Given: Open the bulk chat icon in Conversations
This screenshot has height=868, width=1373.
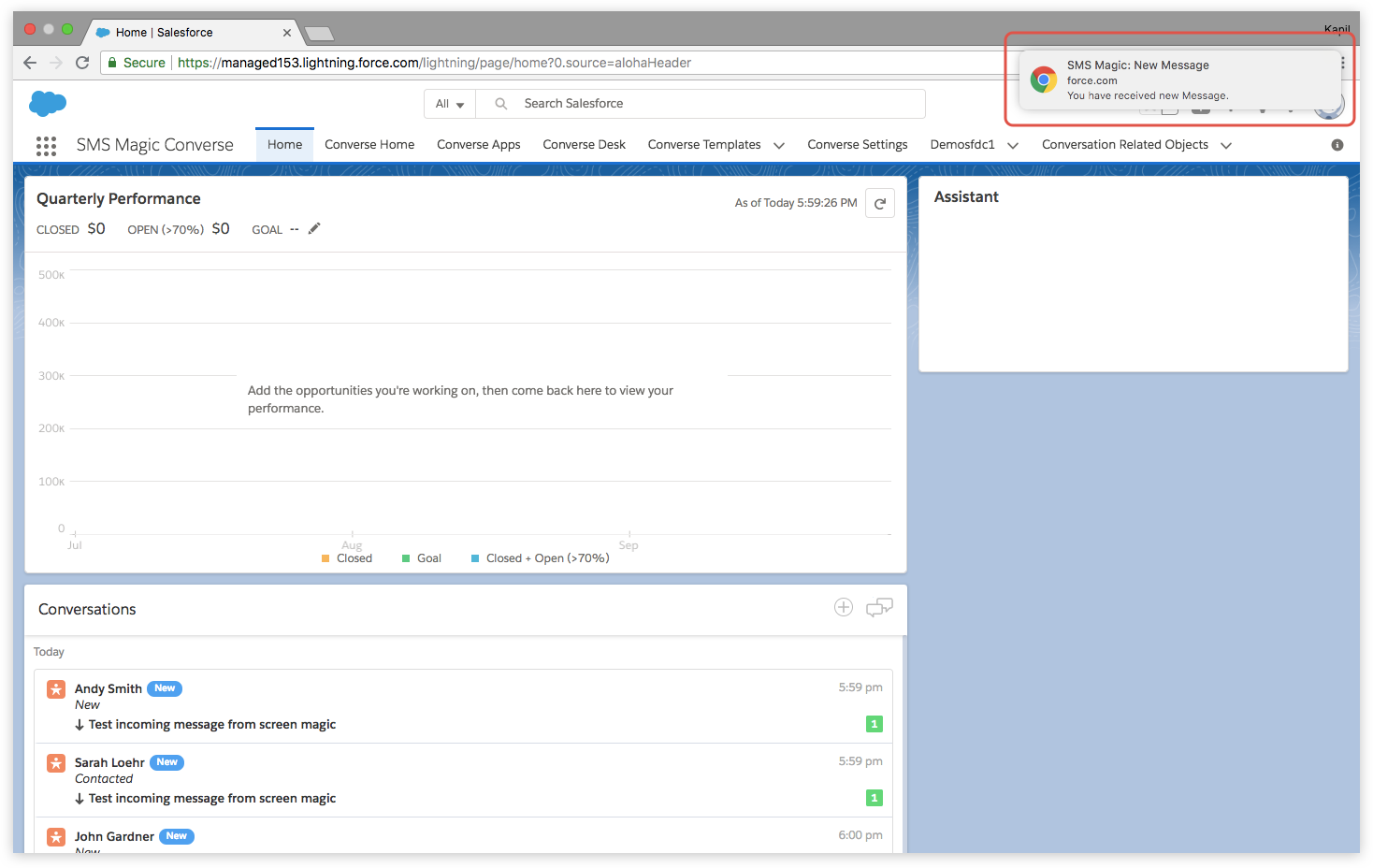Looking at the screenshot, I should (x=879, y=607).
